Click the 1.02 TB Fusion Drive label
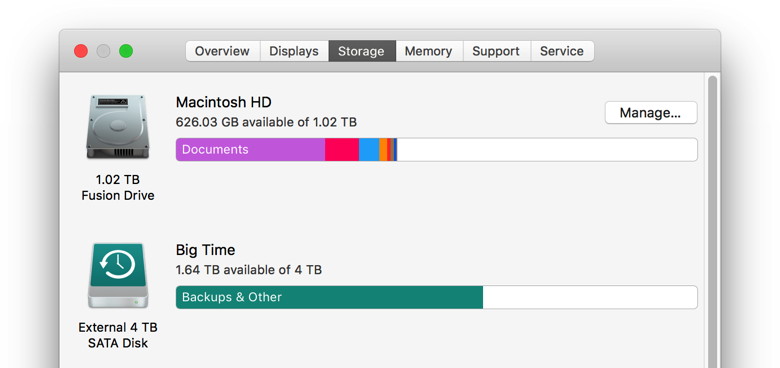 click(x=118, y=187)
